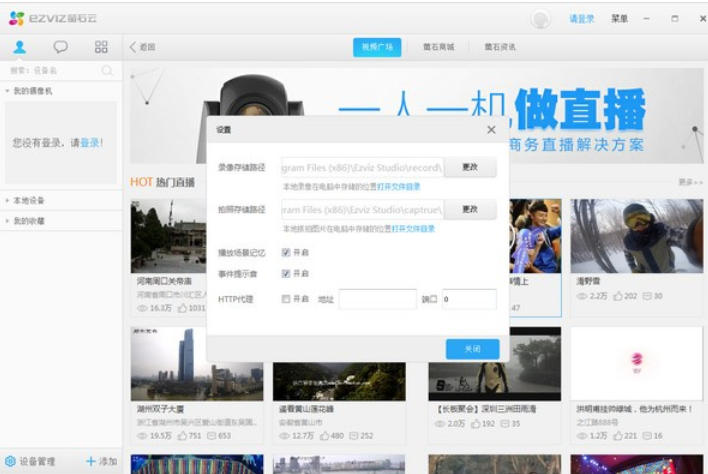The image size is (708, 474).
Task: Open the 菜单 menu in title bar
Action: tap(619, 19)
